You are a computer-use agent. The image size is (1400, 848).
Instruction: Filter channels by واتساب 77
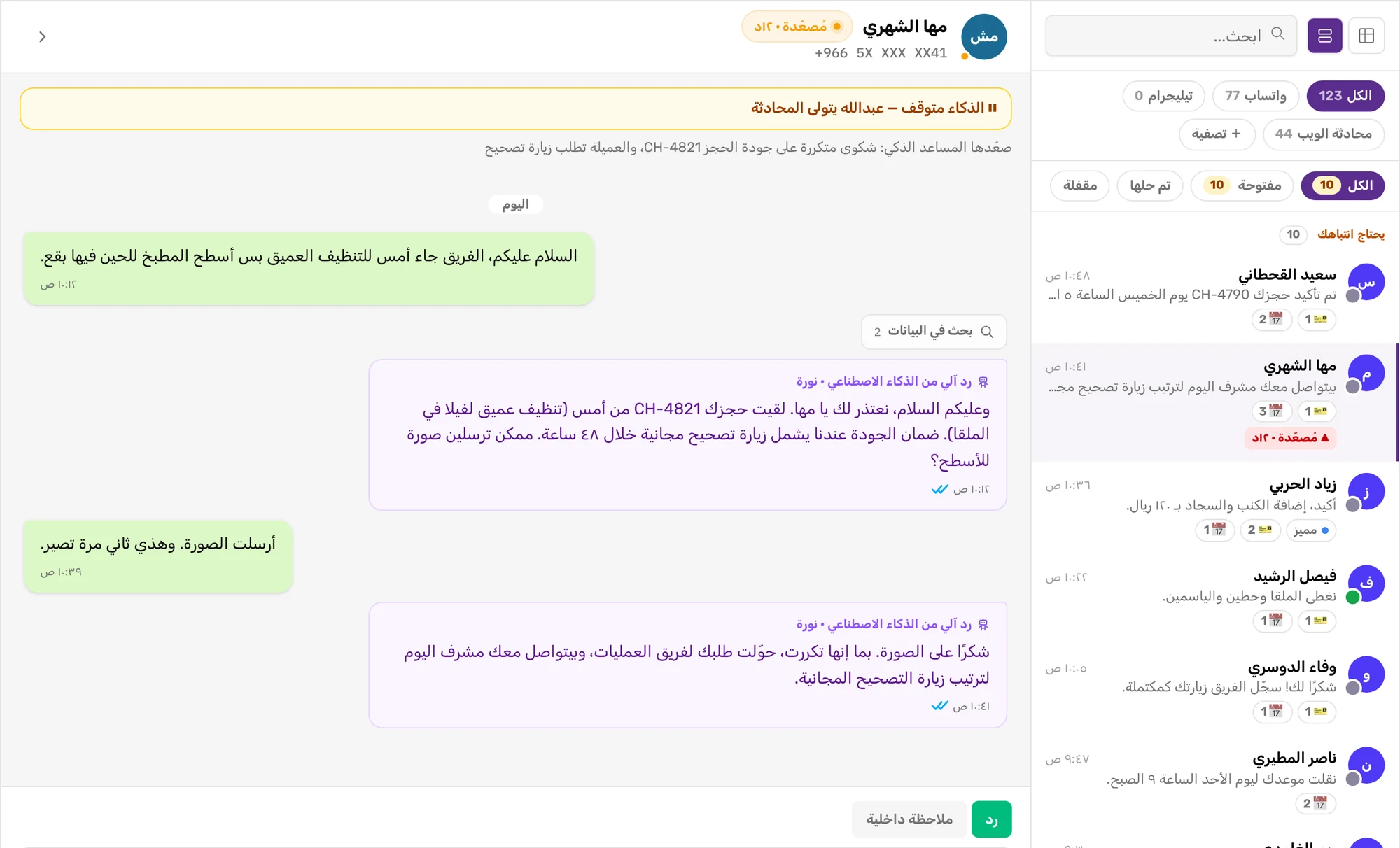click(1255, 96)
